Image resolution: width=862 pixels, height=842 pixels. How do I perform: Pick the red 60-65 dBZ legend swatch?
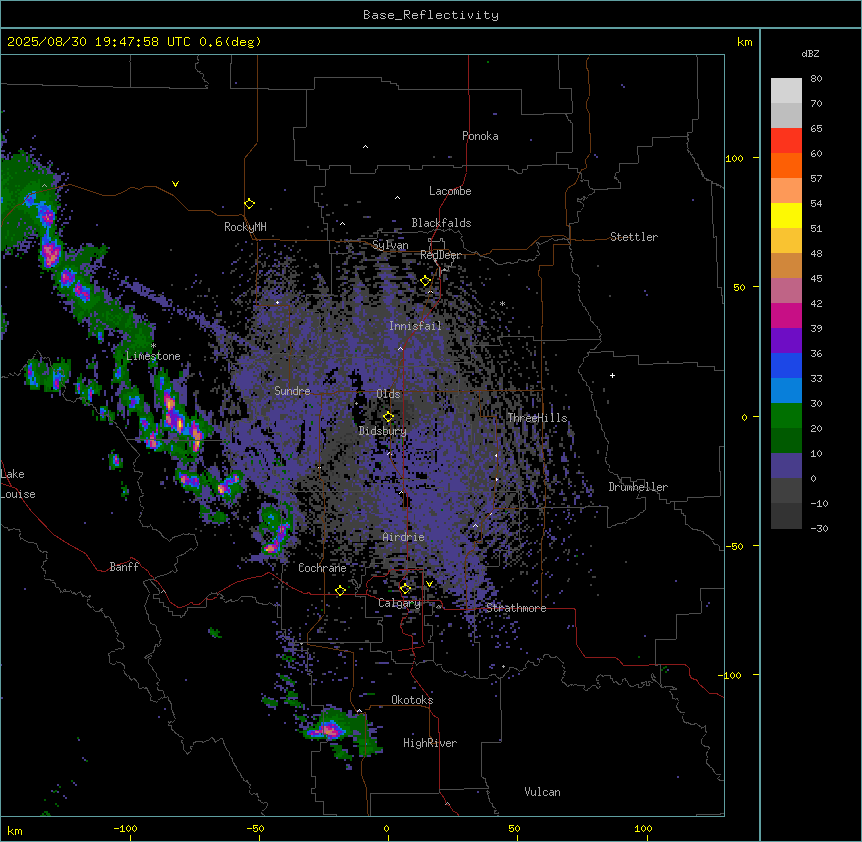[x=786, y=140]
